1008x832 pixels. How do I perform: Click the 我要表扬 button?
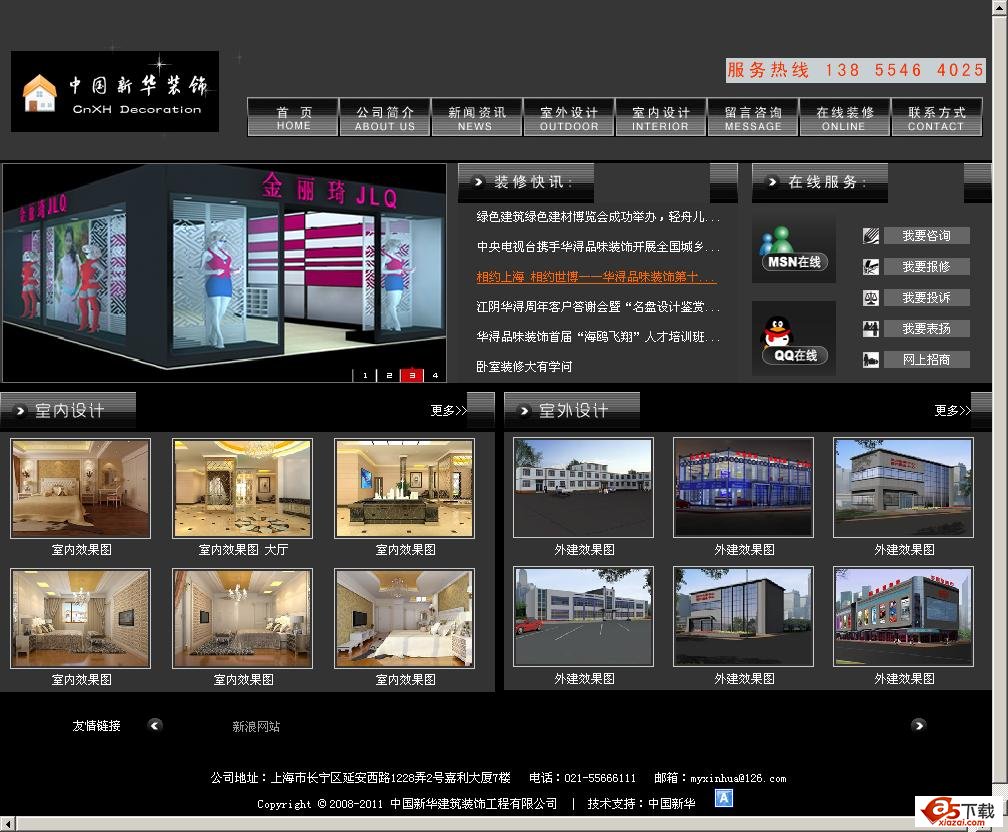tap(926, 329)
